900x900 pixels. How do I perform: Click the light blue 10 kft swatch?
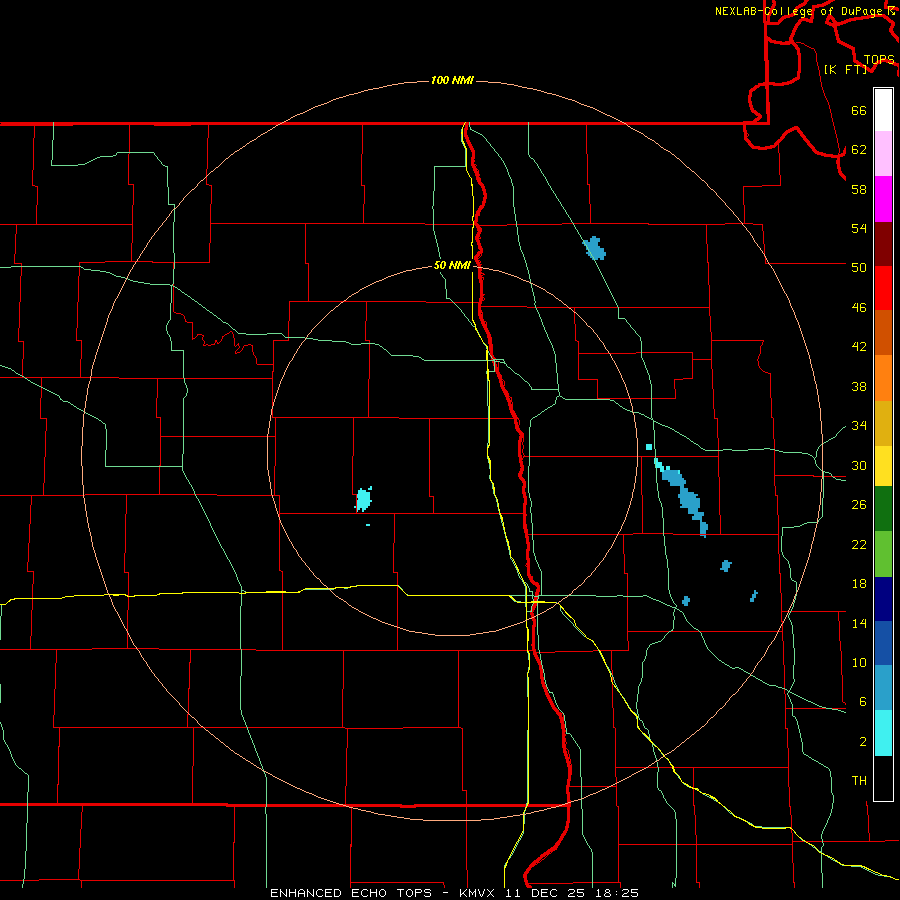883,688
